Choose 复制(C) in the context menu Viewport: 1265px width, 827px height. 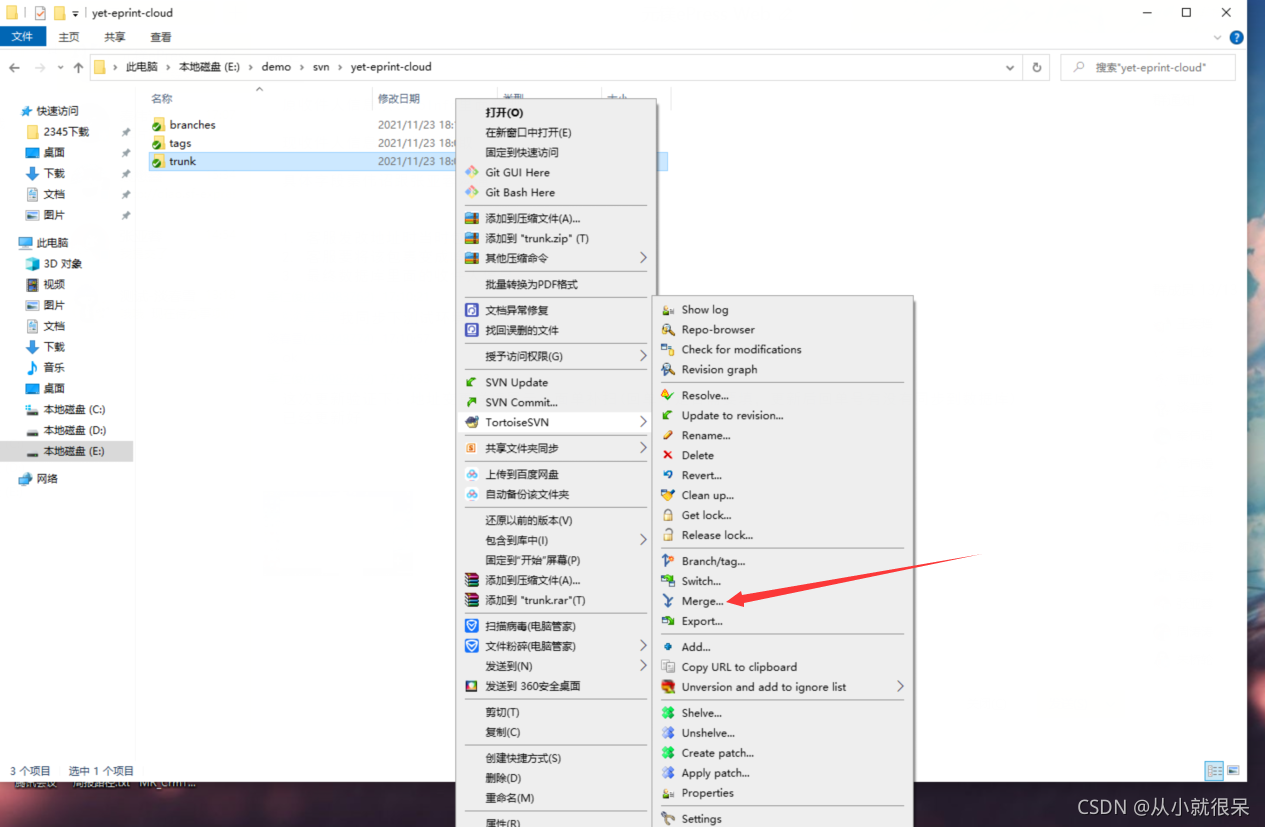pyautogui.click(x=502, y=732)
